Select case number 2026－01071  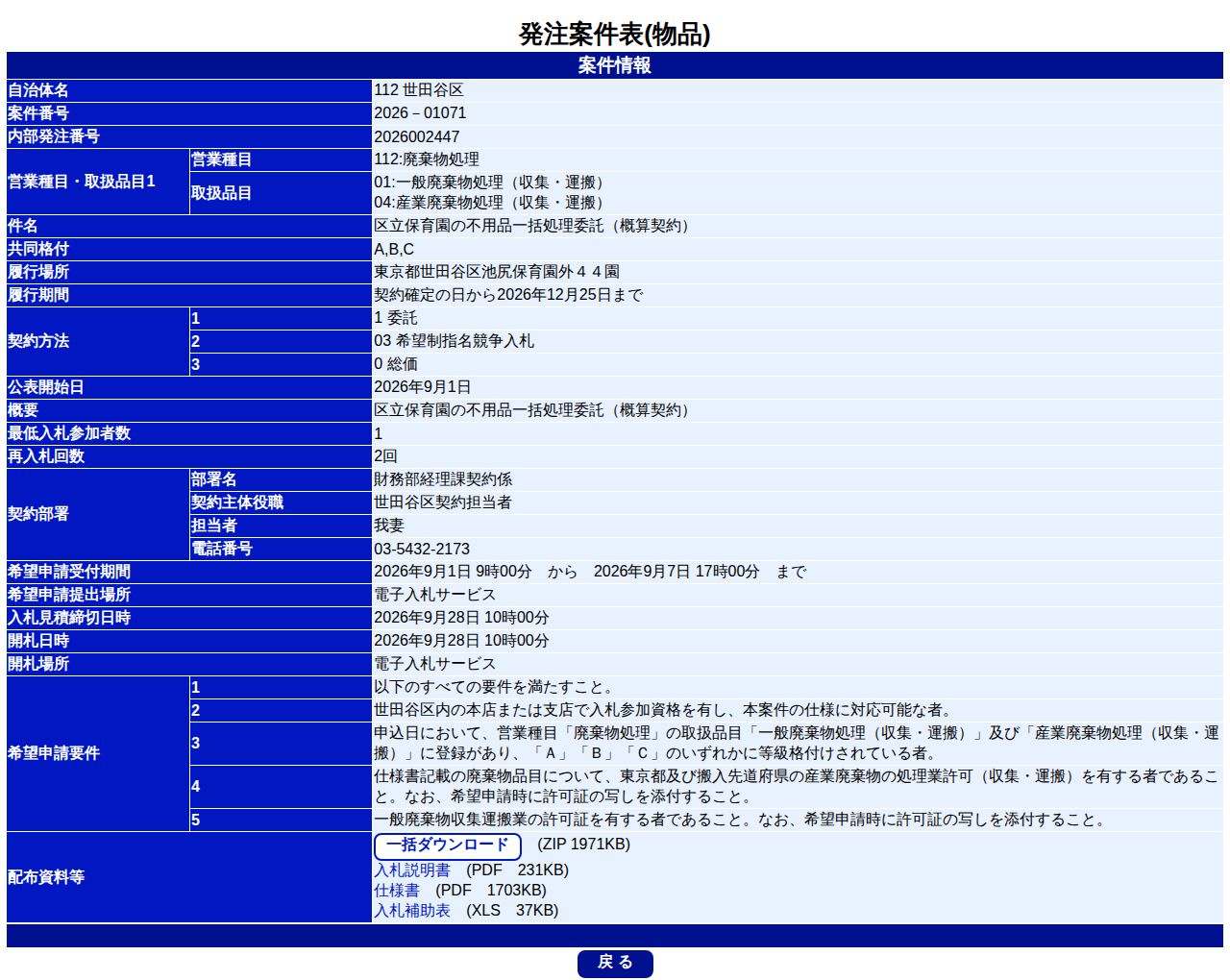pos(420,112)
